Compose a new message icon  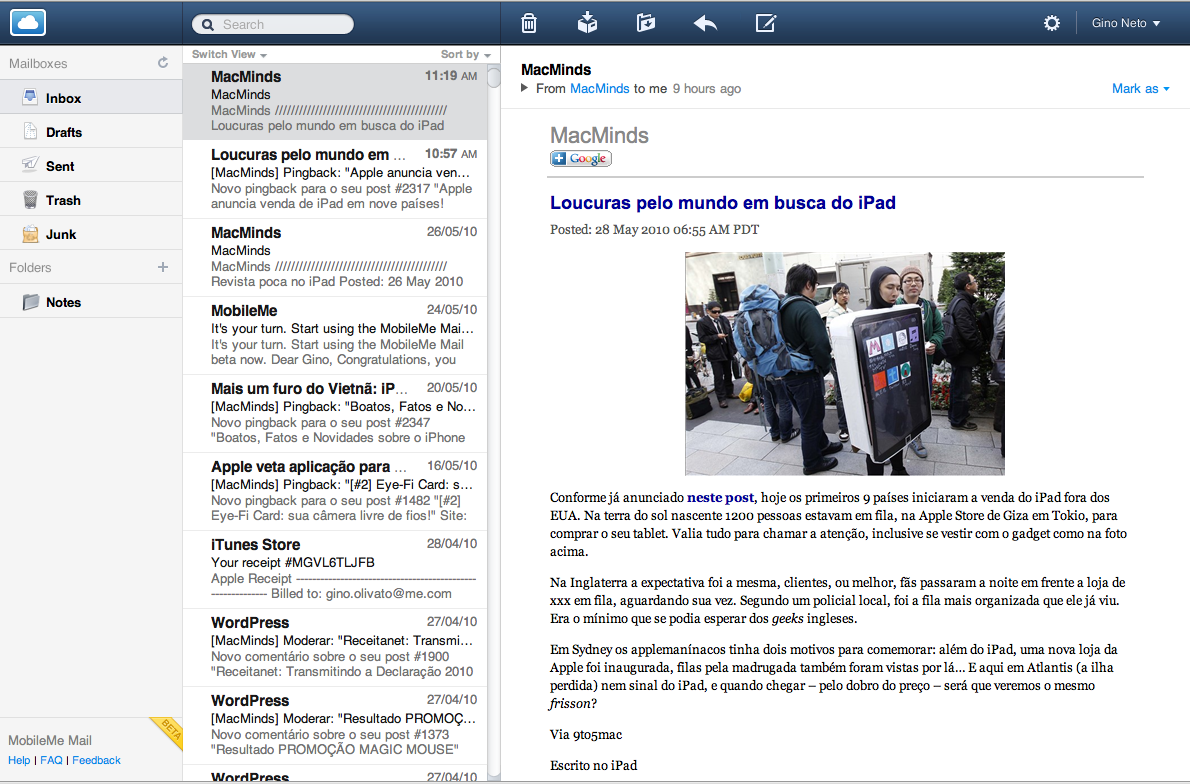[766, 24]
